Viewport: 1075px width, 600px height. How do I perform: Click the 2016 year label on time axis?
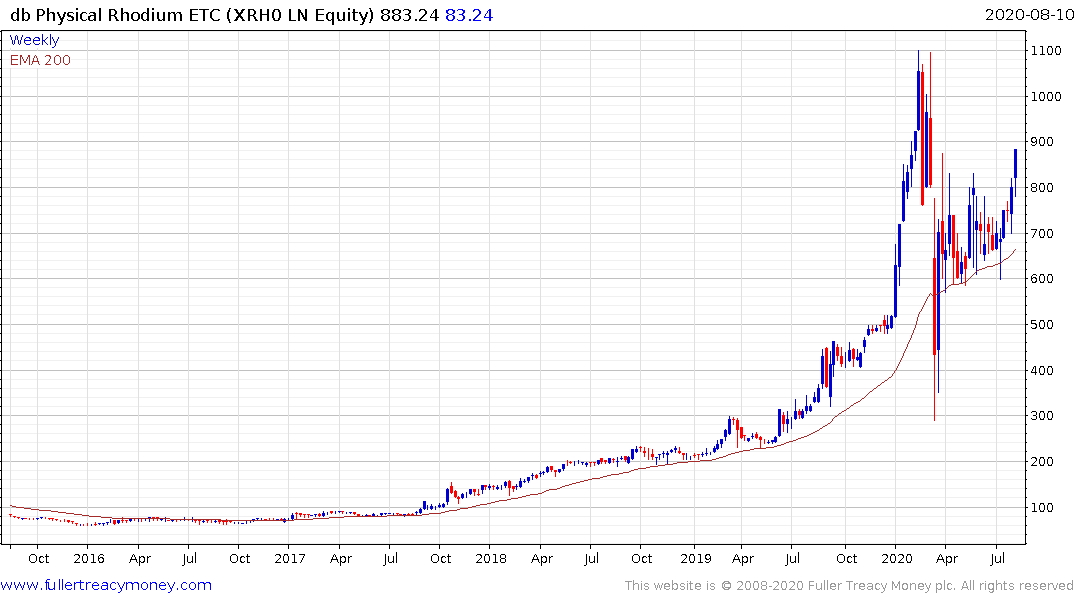point(89,559)
